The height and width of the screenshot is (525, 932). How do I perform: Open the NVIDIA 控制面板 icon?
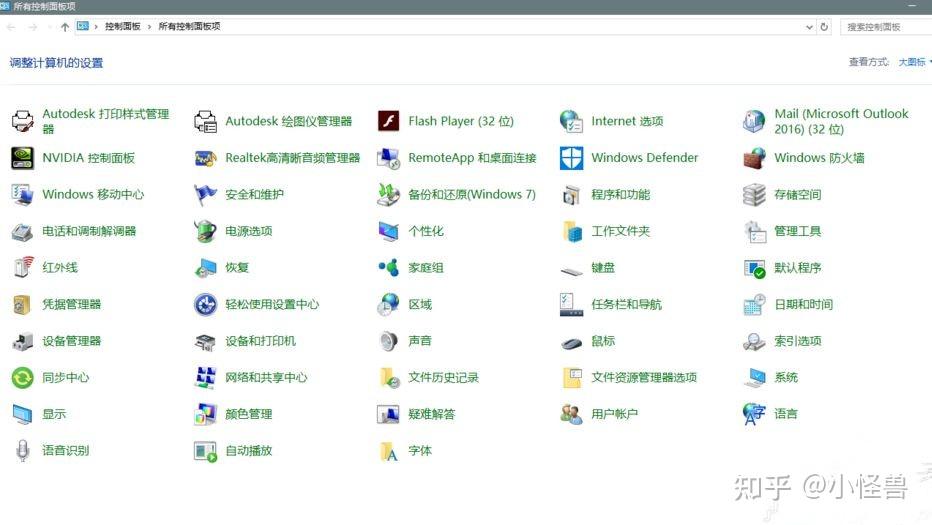(22, 158)
